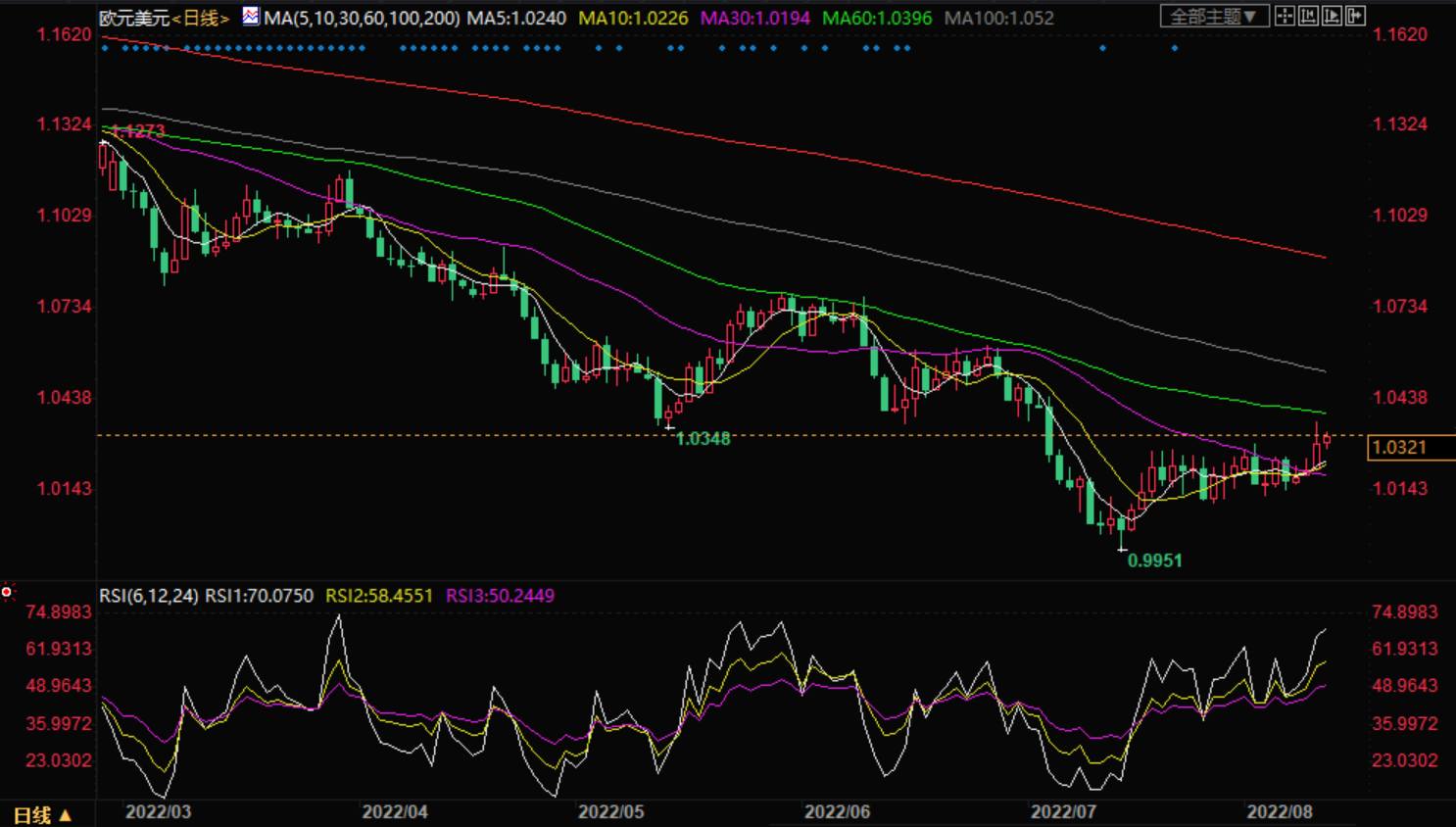The width and height of the screenshot is (1456, 827).
Task: Expand the 日线 period selector at bottom-left
Action: pos(42,815)
